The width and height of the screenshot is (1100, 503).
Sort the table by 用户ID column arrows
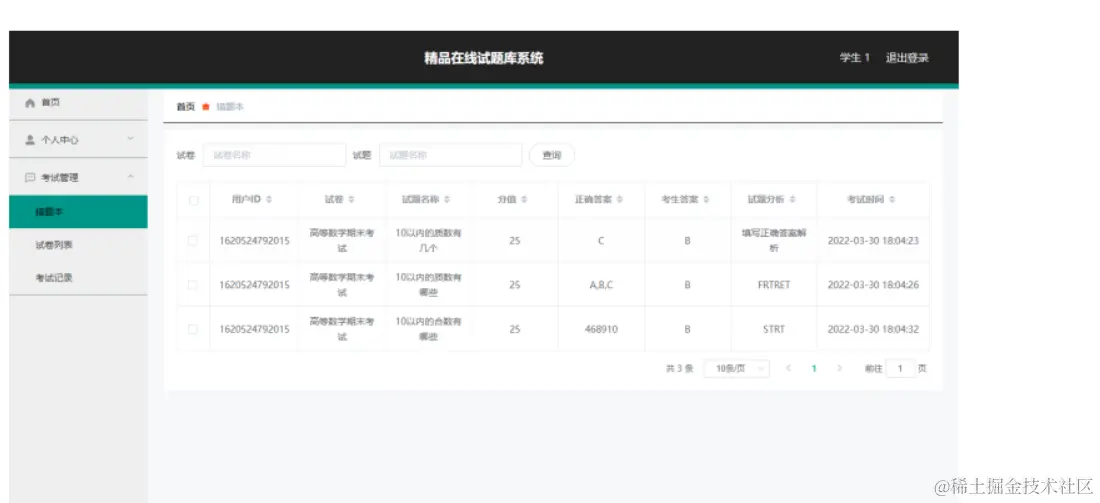coord(269,200)
